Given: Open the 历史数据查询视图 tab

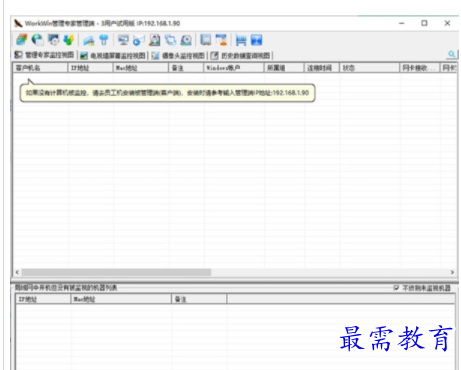Looking at the screenshot, I should click(241, 55).
